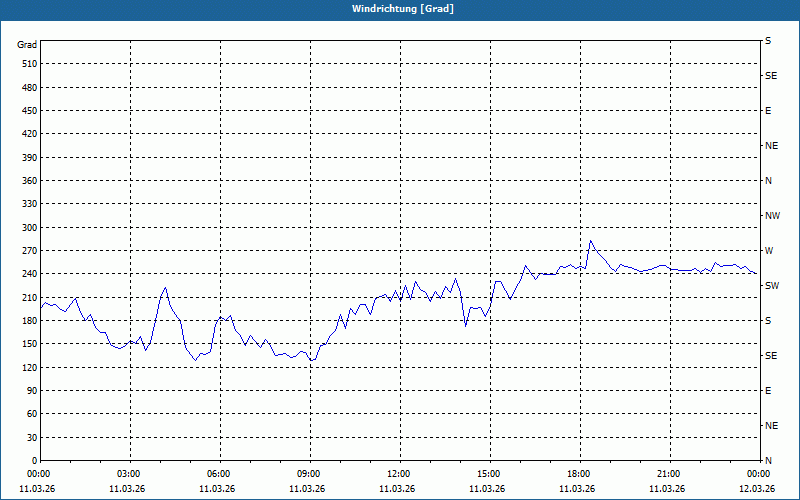Viewport: 800px width, 500px height.
Task: Click the Windrichtung [Grad] chart title
Action: click(403, 9)
